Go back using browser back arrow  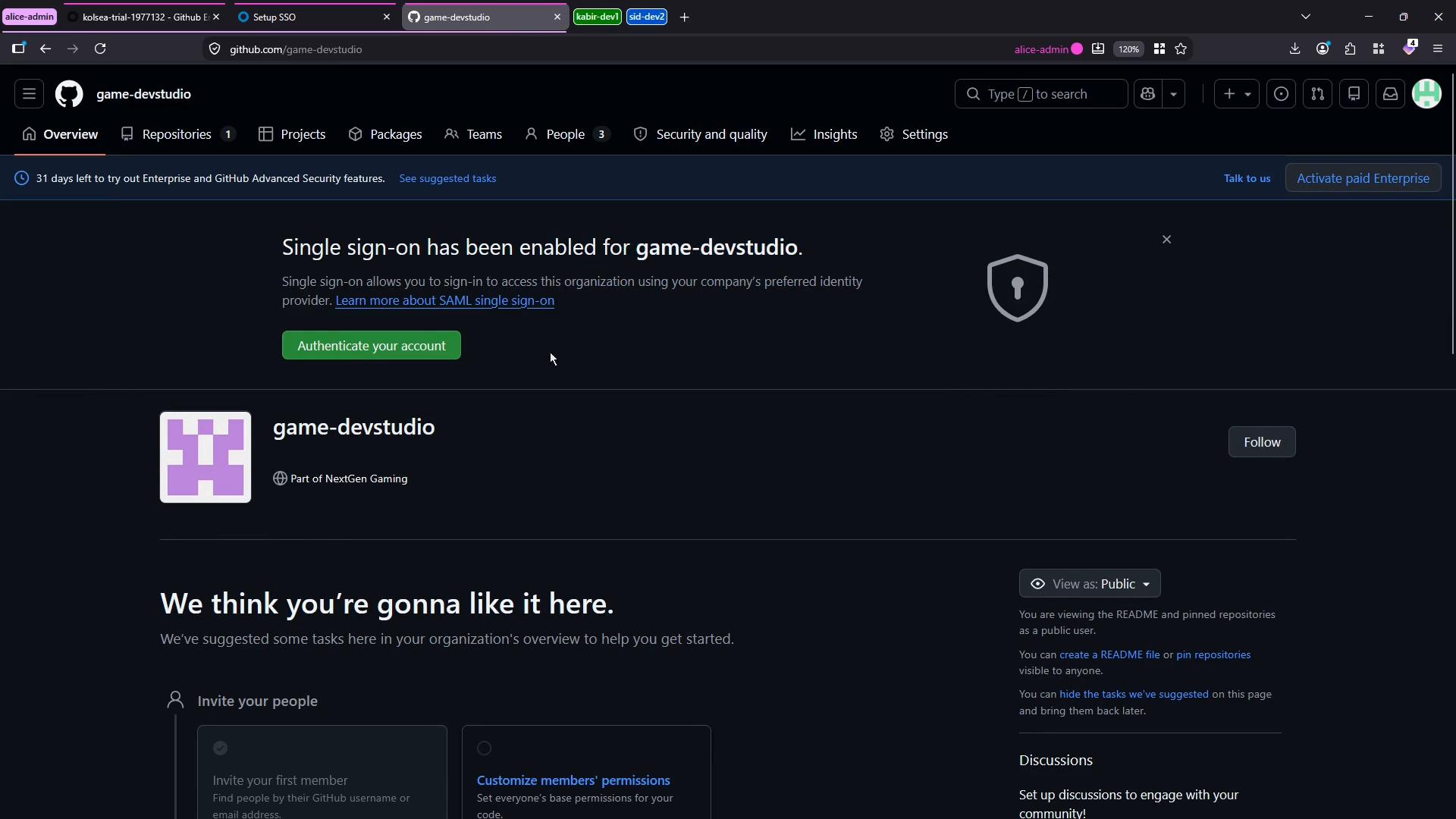tap(45, 49)
